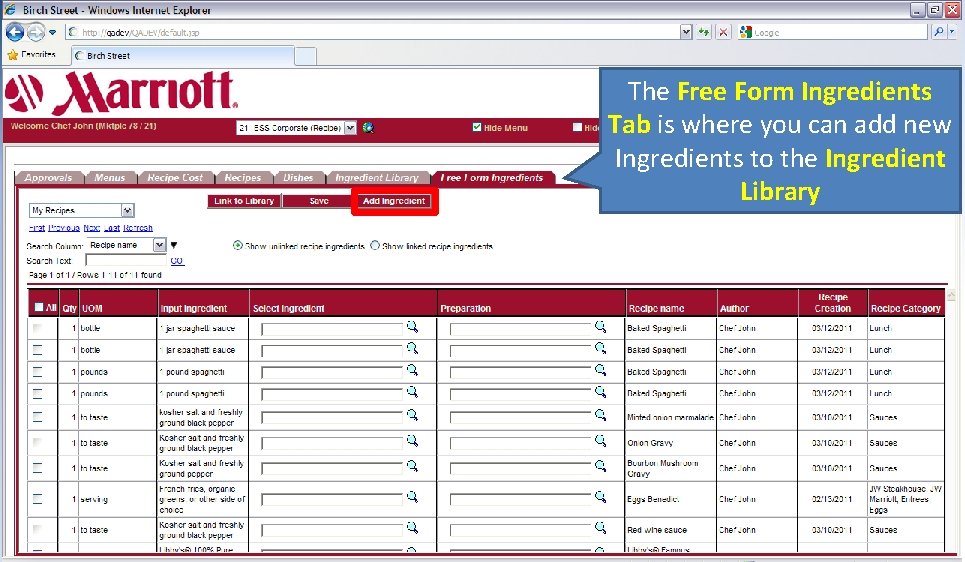Click the Marriott logo
The height and width of the screenshot is (562, 965).
pyautogui.click(x=122, y=92)
